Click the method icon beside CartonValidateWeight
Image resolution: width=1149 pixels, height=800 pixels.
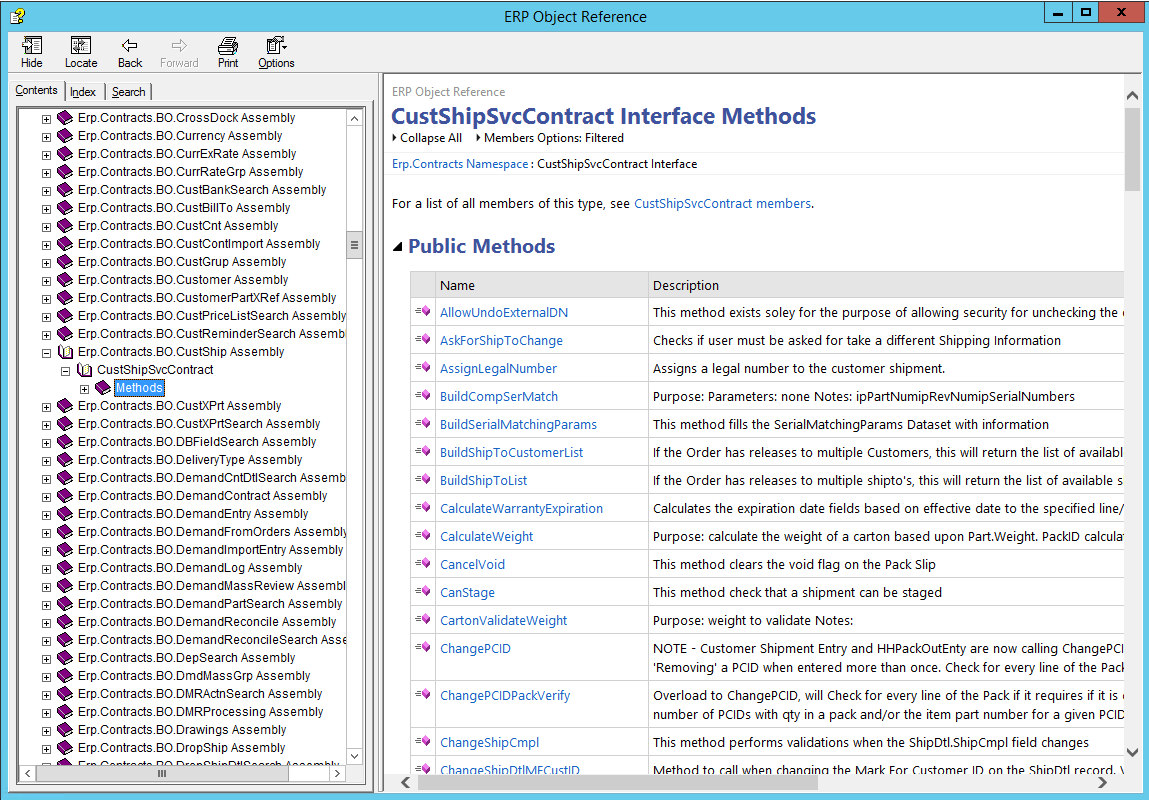423,619
